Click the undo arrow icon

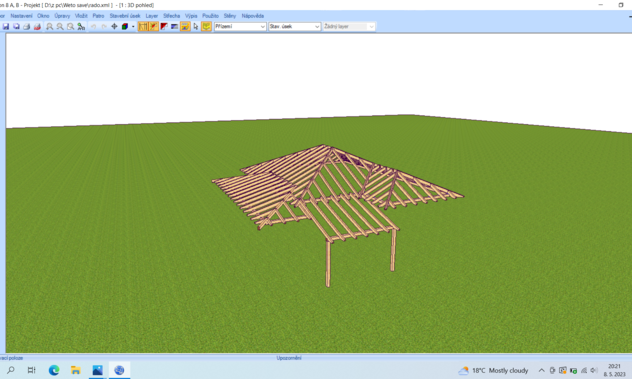click(94, 27)
